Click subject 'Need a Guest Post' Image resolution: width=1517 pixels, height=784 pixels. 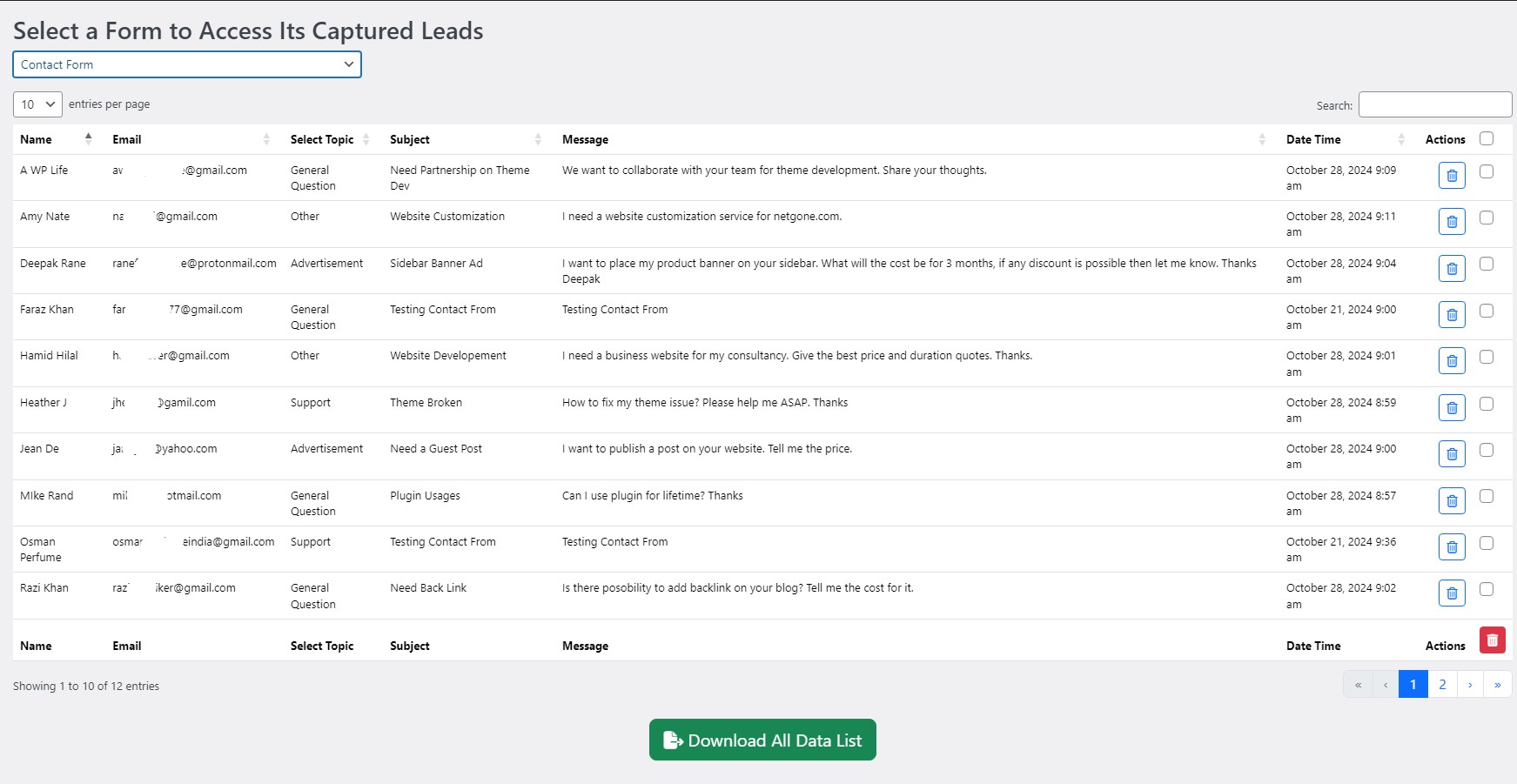click(x=436, y=448)
